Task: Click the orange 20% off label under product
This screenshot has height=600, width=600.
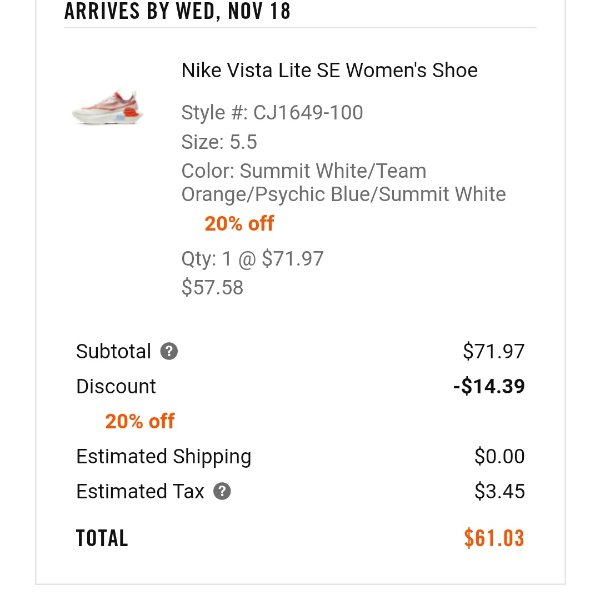Action: coord(239,223)
